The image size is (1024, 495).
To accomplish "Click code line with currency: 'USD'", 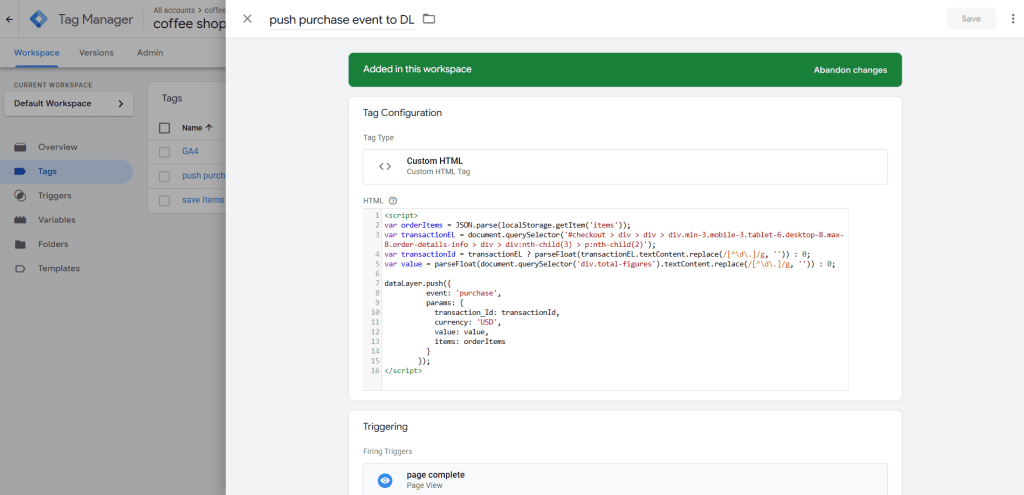I will click(x=468, y=322).
